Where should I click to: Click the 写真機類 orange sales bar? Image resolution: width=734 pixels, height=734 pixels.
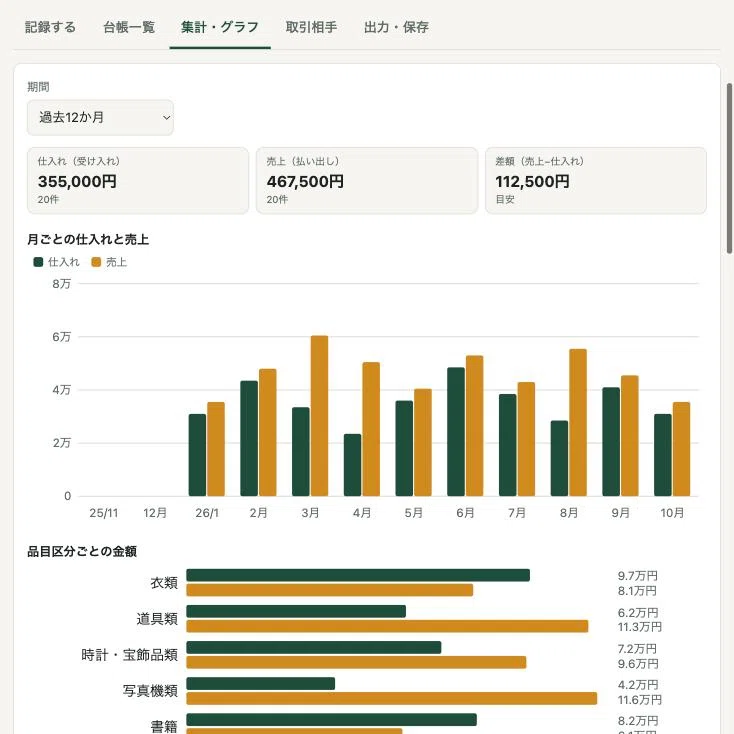point(392,698)
